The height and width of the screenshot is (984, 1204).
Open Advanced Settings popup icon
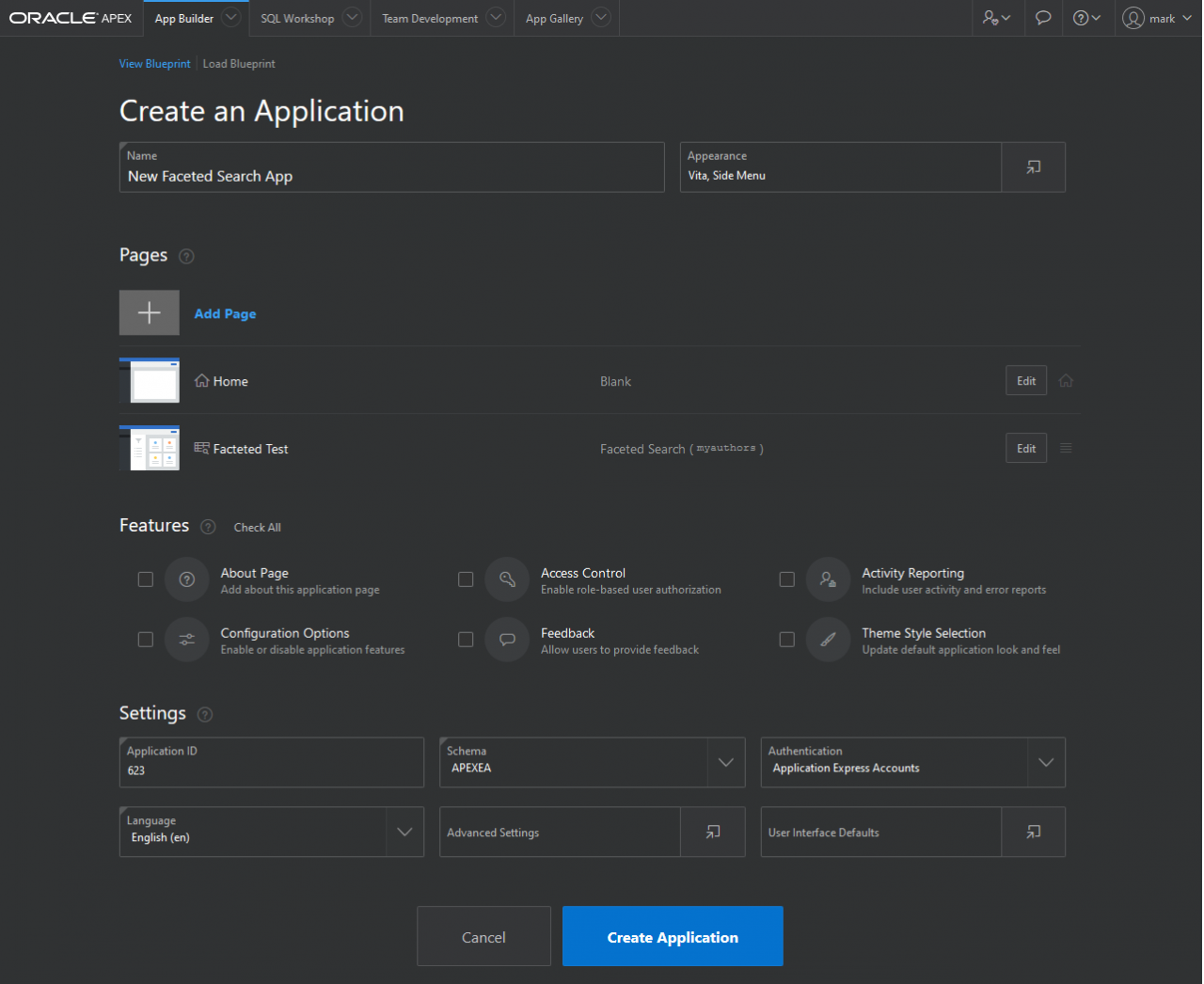coord(713,832)
